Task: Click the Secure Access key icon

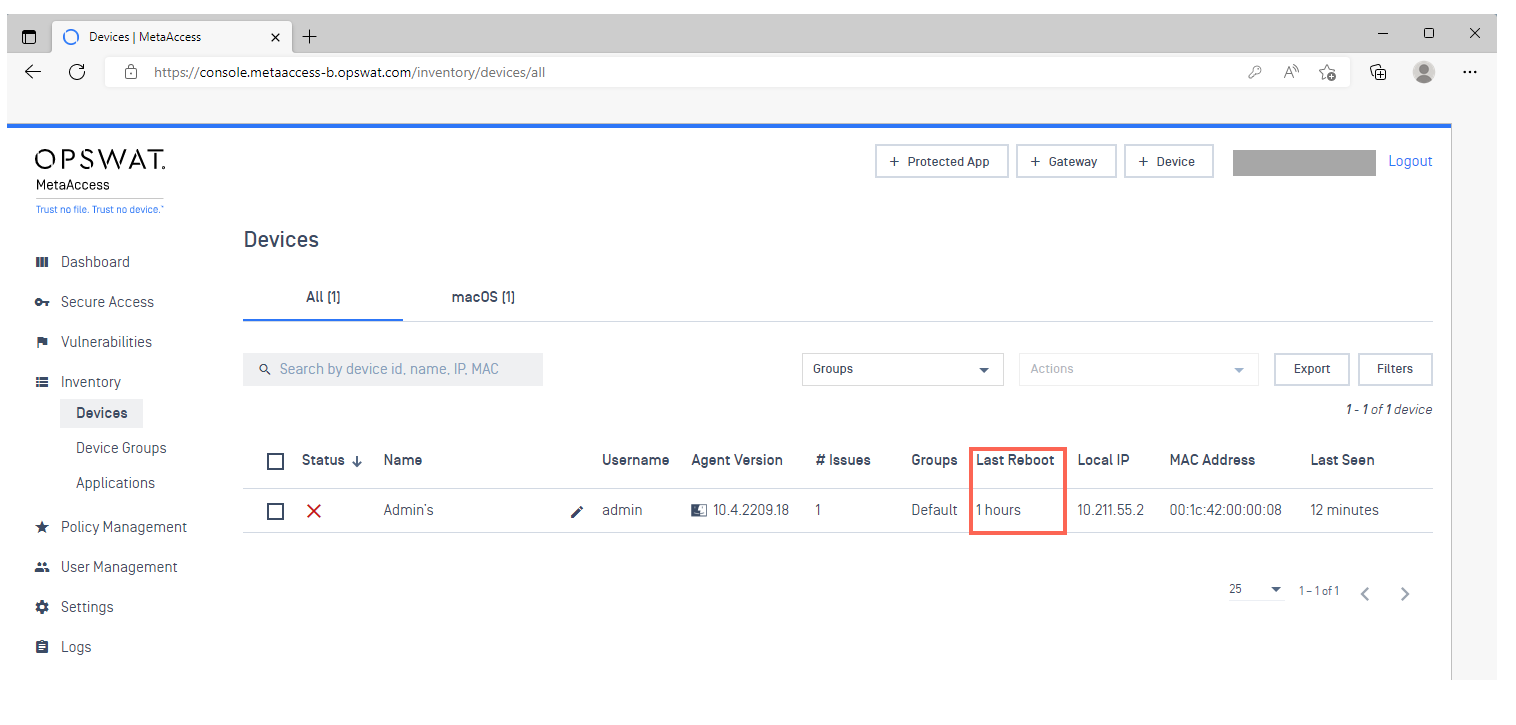Action: (x=42, y=302)
